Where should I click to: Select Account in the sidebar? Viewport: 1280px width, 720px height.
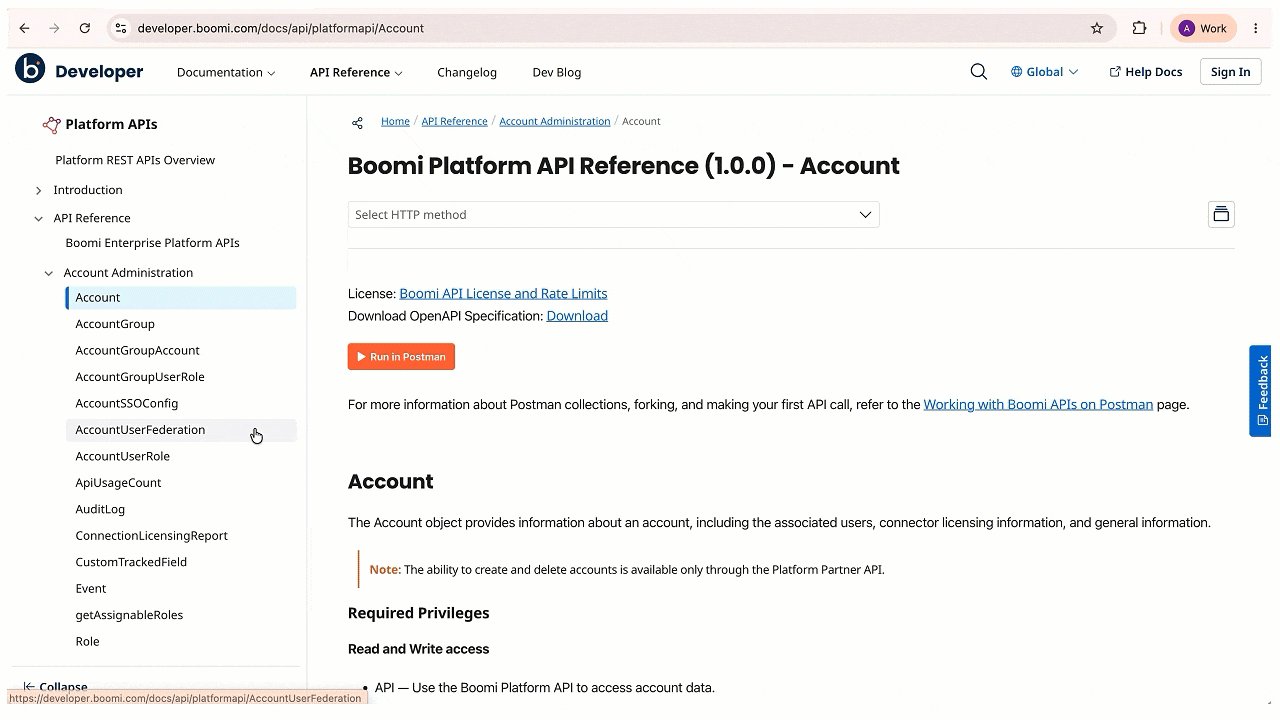click(181, 298)
